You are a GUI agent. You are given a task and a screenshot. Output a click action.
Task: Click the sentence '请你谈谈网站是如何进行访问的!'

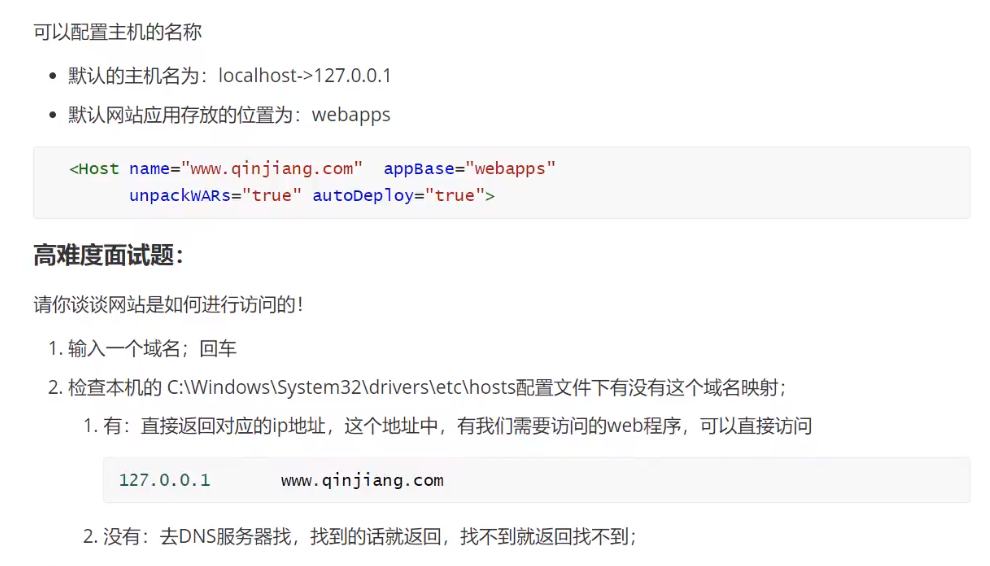point(168,304)
